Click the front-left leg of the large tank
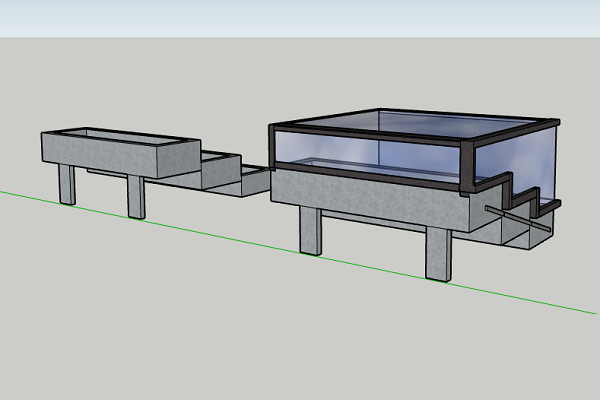This screenshot has width=600, height=400. pos(311,232)
